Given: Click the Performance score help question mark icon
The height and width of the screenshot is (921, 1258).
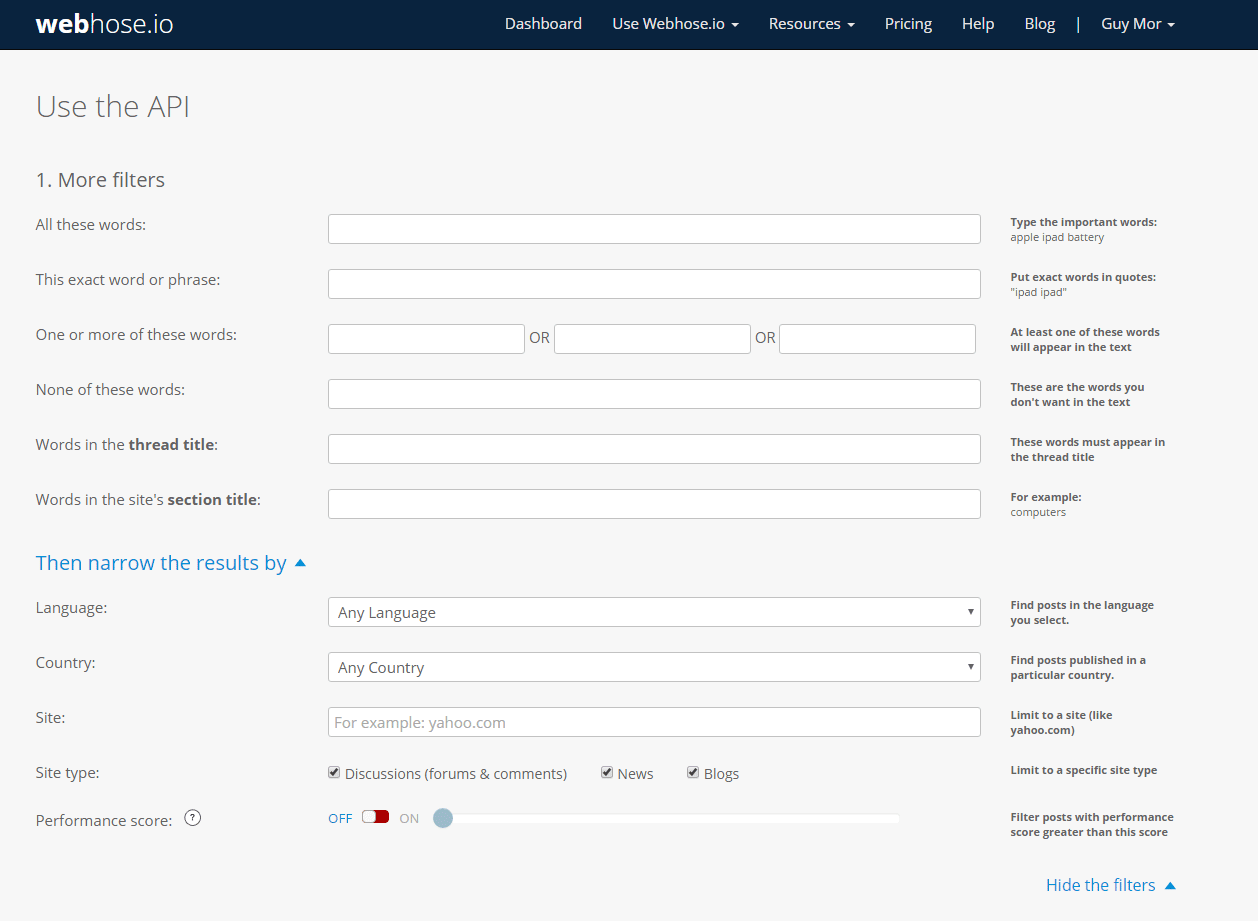Looking at the screenshot, I should pos(193,818).
